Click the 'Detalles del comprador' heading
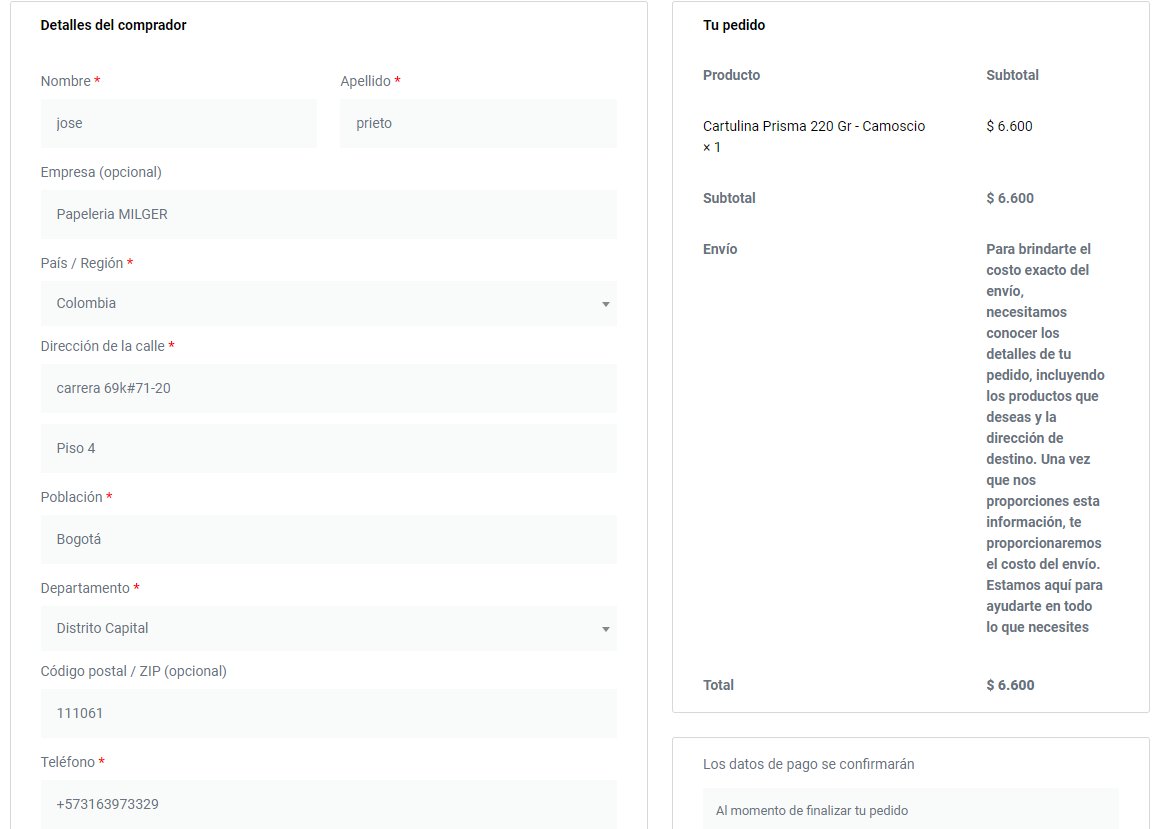The height and width of the screenshot is (829, 1161). coord(113,25)
